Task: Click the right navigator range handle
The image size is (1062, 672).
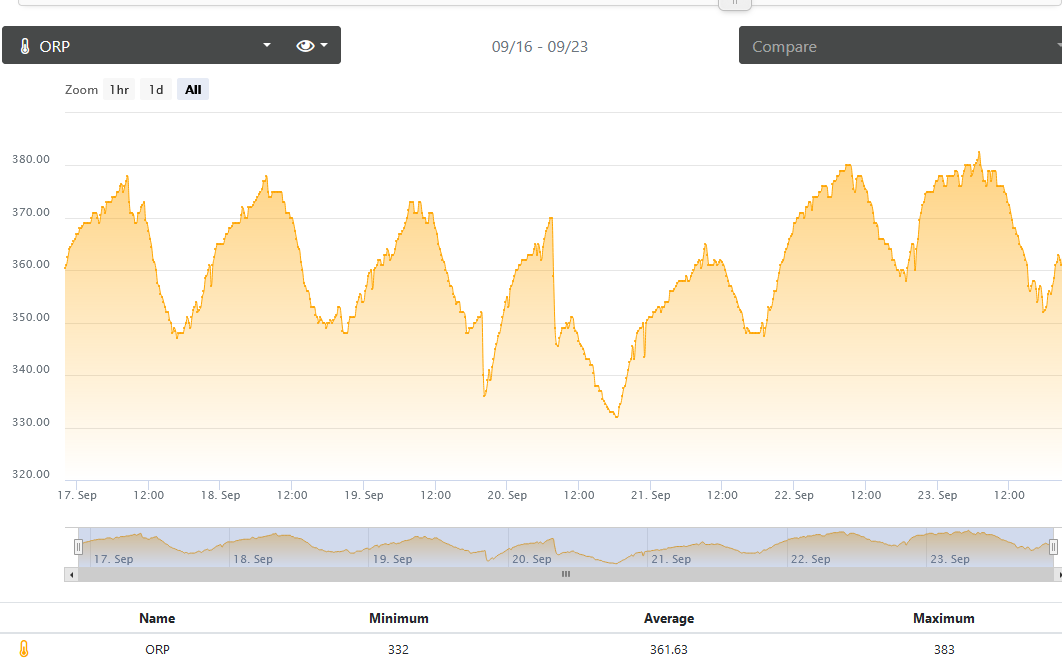Action: (x=1053, y=547)
